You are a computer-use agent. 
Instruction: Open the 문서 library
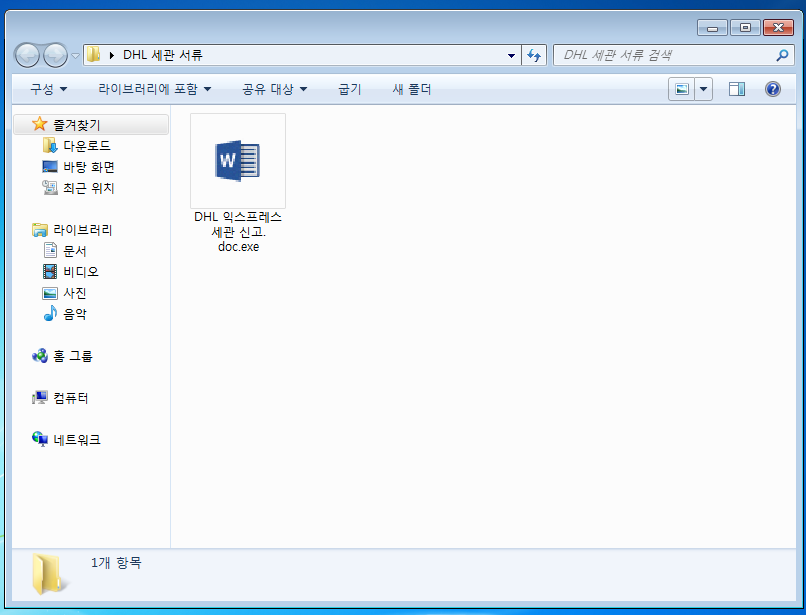tap(75, 251)
